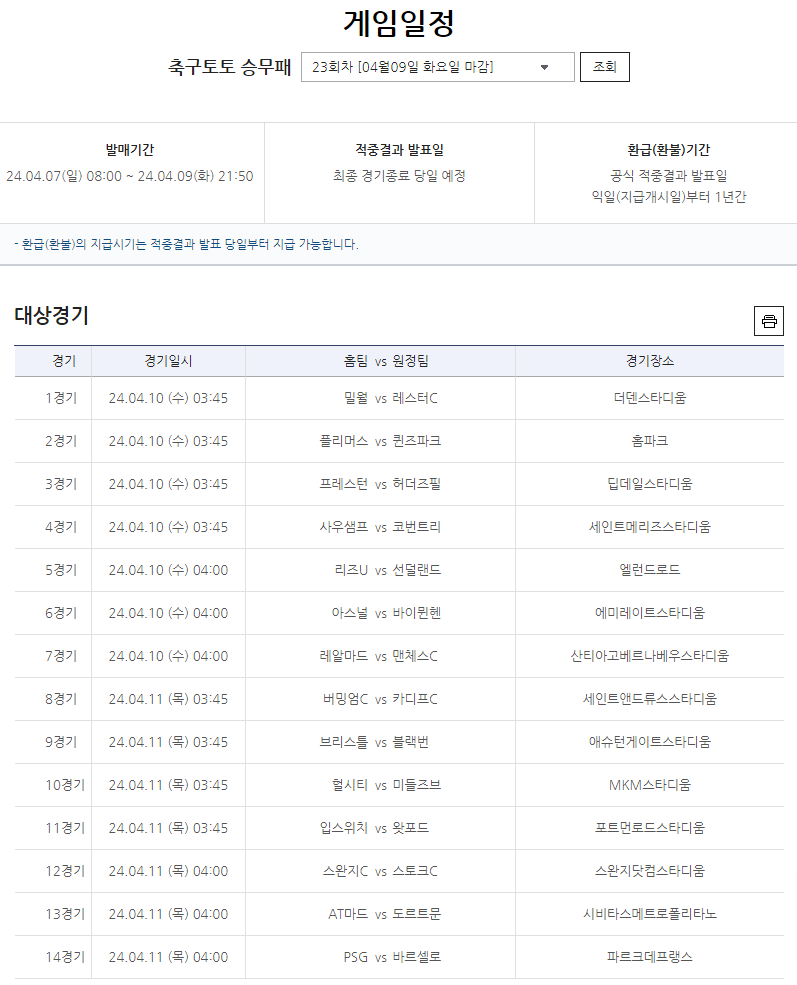Click the 적중결과 발표일 heading
This screenshot has width=797, height=985.
click(x=399, y=150)
